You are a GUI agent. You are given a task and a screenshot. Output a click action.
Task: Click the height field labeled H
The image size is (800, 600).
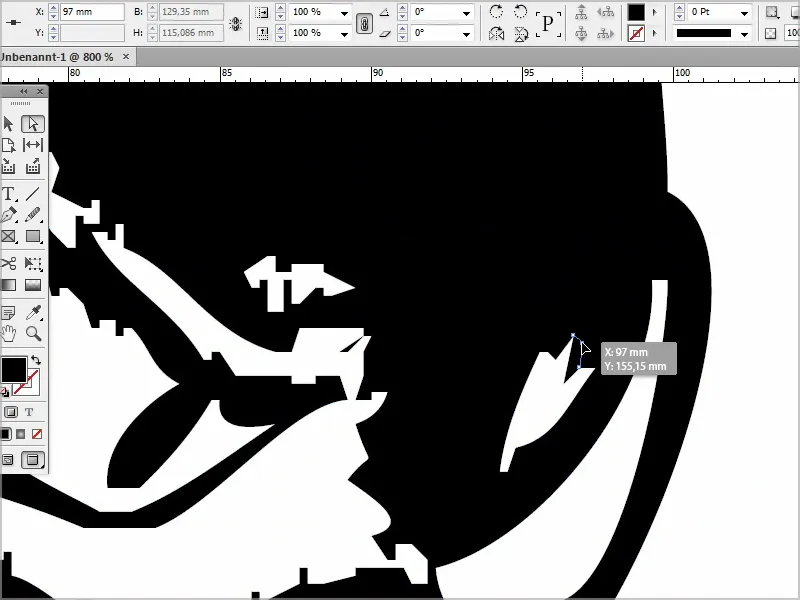point(191,33)
